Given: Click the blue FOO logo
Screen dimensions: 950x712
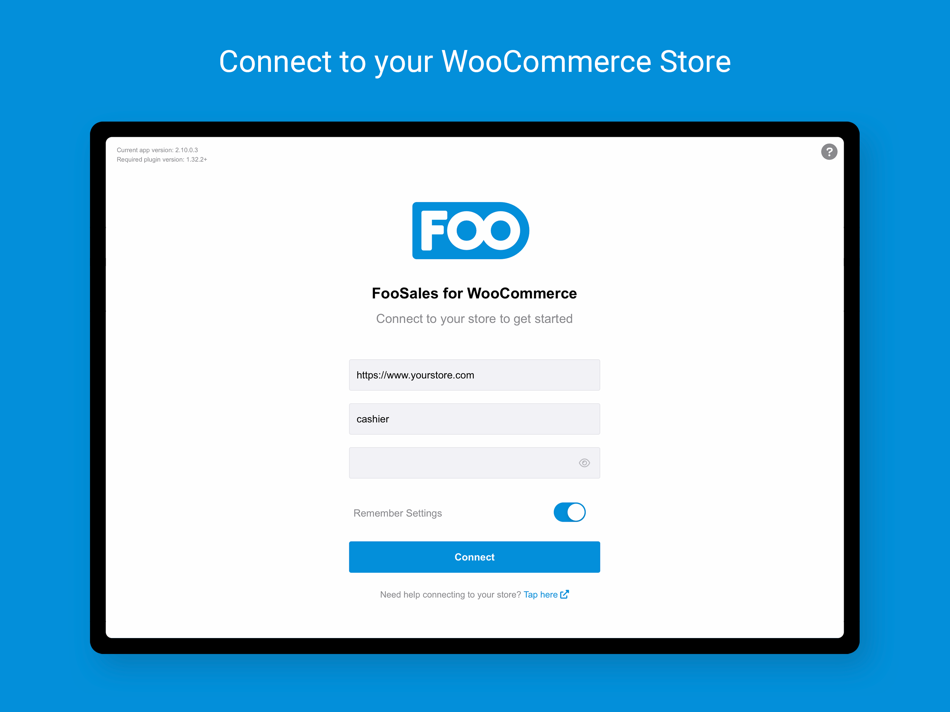Looking at the screenshot, I should click(471, 230).
